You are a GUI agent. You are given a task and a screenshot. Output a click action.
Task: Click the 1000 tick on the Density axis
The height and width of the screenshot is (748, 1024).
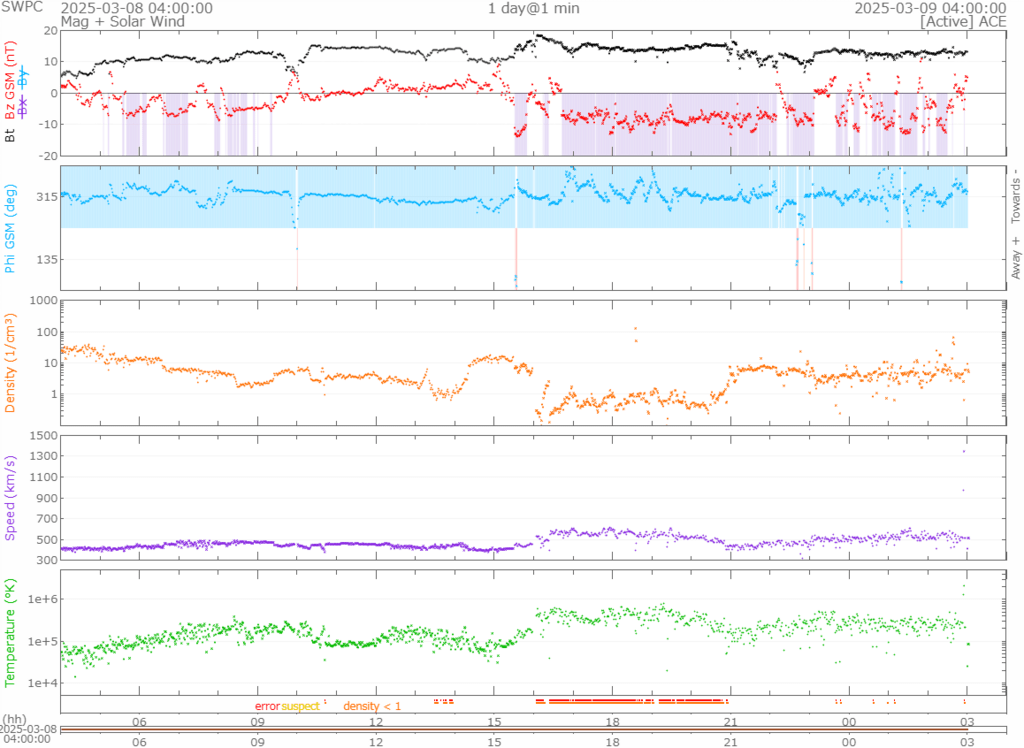(x=44, y=301)
